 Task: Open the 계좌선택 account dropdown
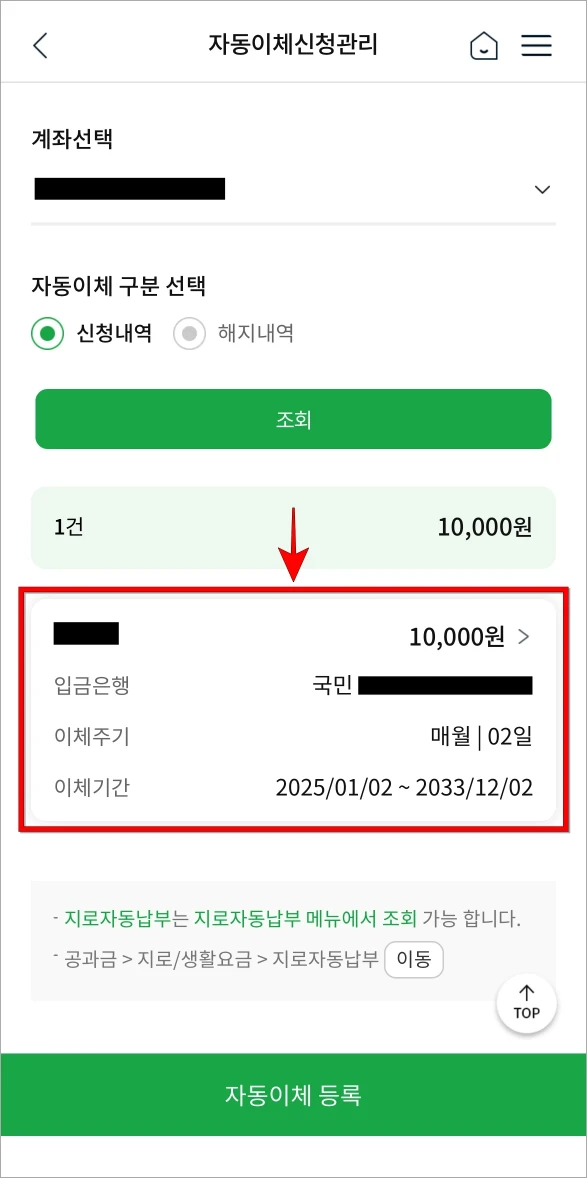pos(293,190)
